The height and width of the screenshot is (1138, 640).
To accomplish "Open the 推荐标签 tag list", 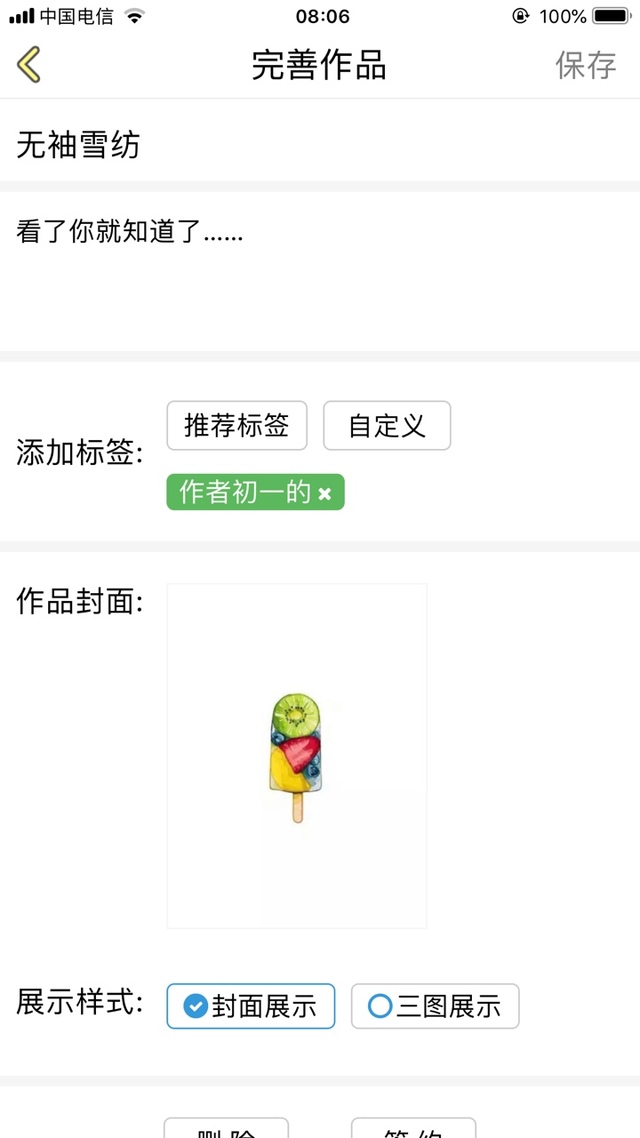I will [237, 425].
